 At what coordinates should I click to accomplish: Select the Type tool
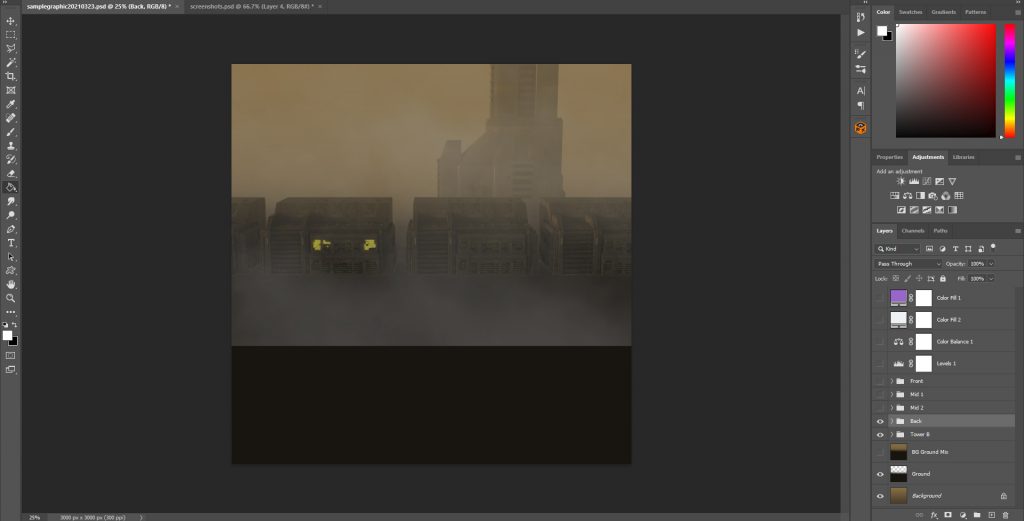[10, 243]
